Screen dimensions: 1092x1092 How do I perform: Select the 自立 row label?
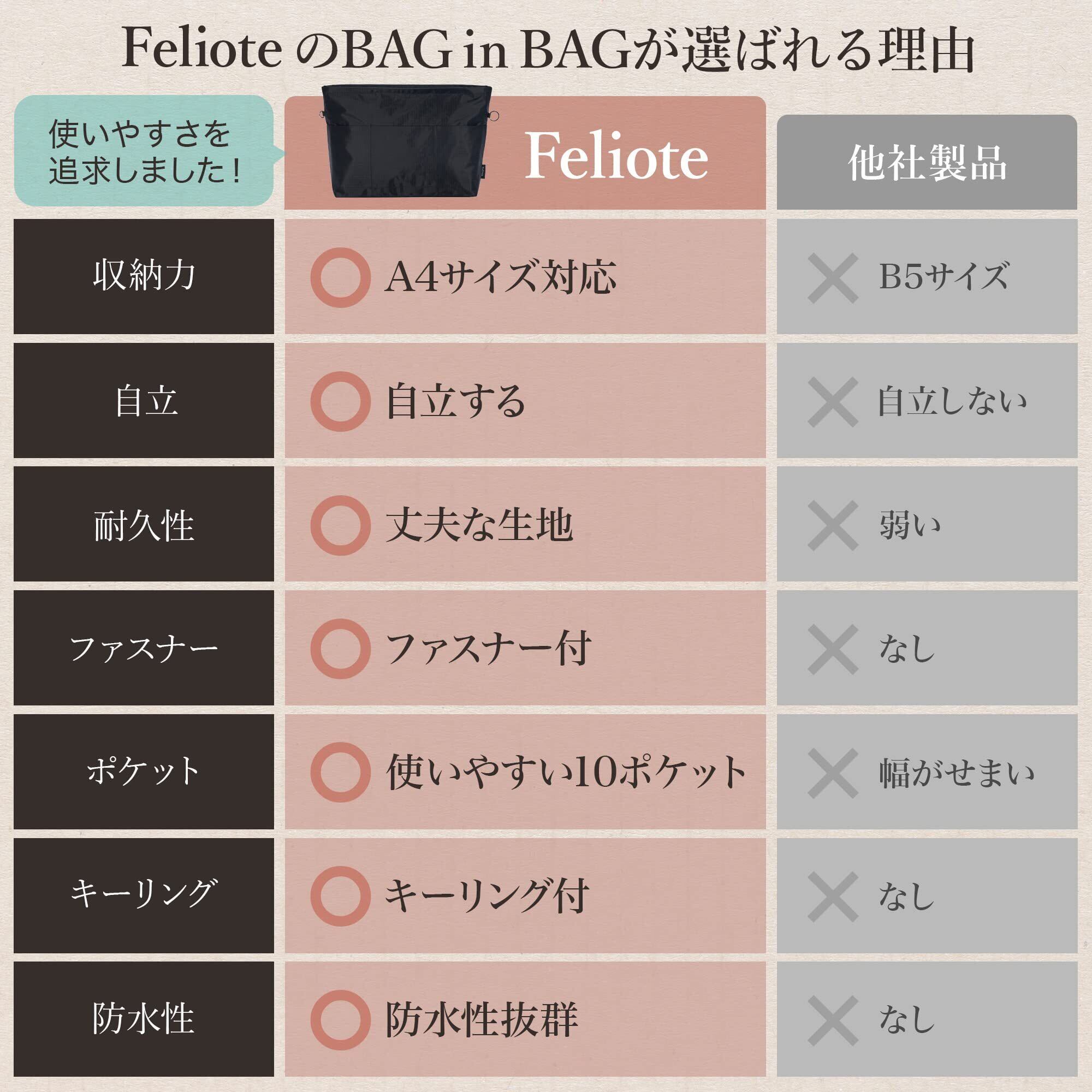[144, 401]
